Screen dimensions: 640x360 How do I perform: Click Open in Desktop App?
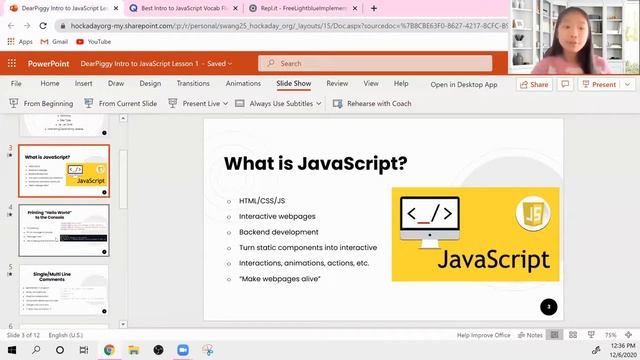[464, 84]
